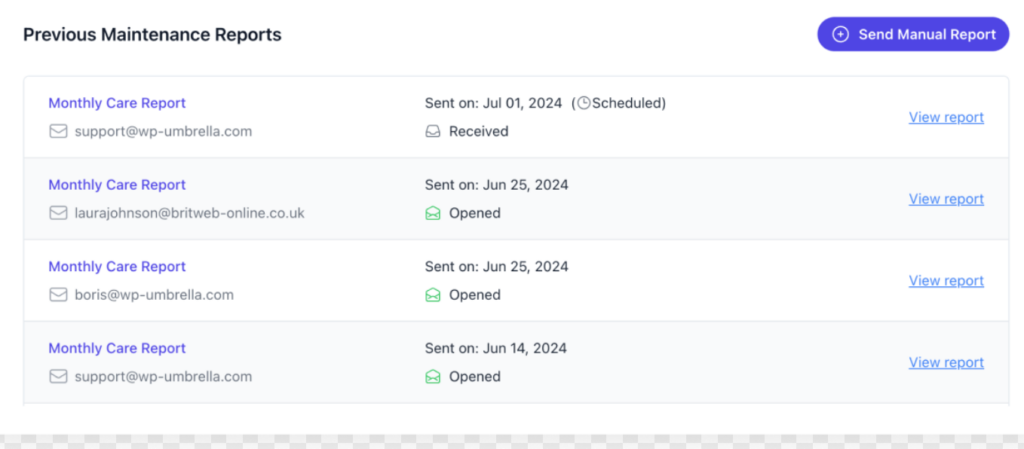Image resolution: width=1024 pixels, height=449 pixels.
Task: Click the clock icon beside Scheduled
Action: coord(585,103)
